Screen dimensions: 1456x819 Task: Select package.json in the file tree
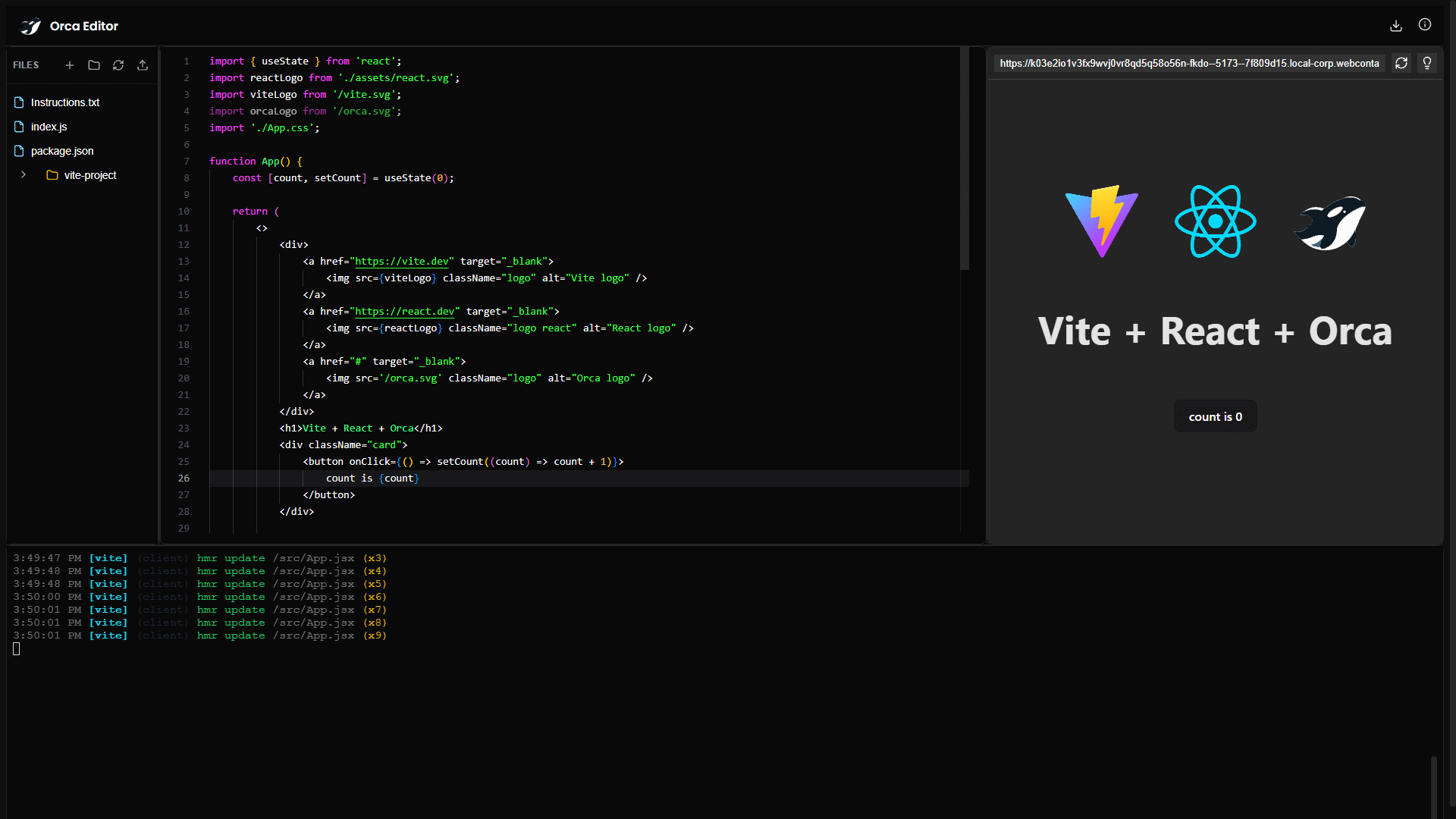point(62,151)
